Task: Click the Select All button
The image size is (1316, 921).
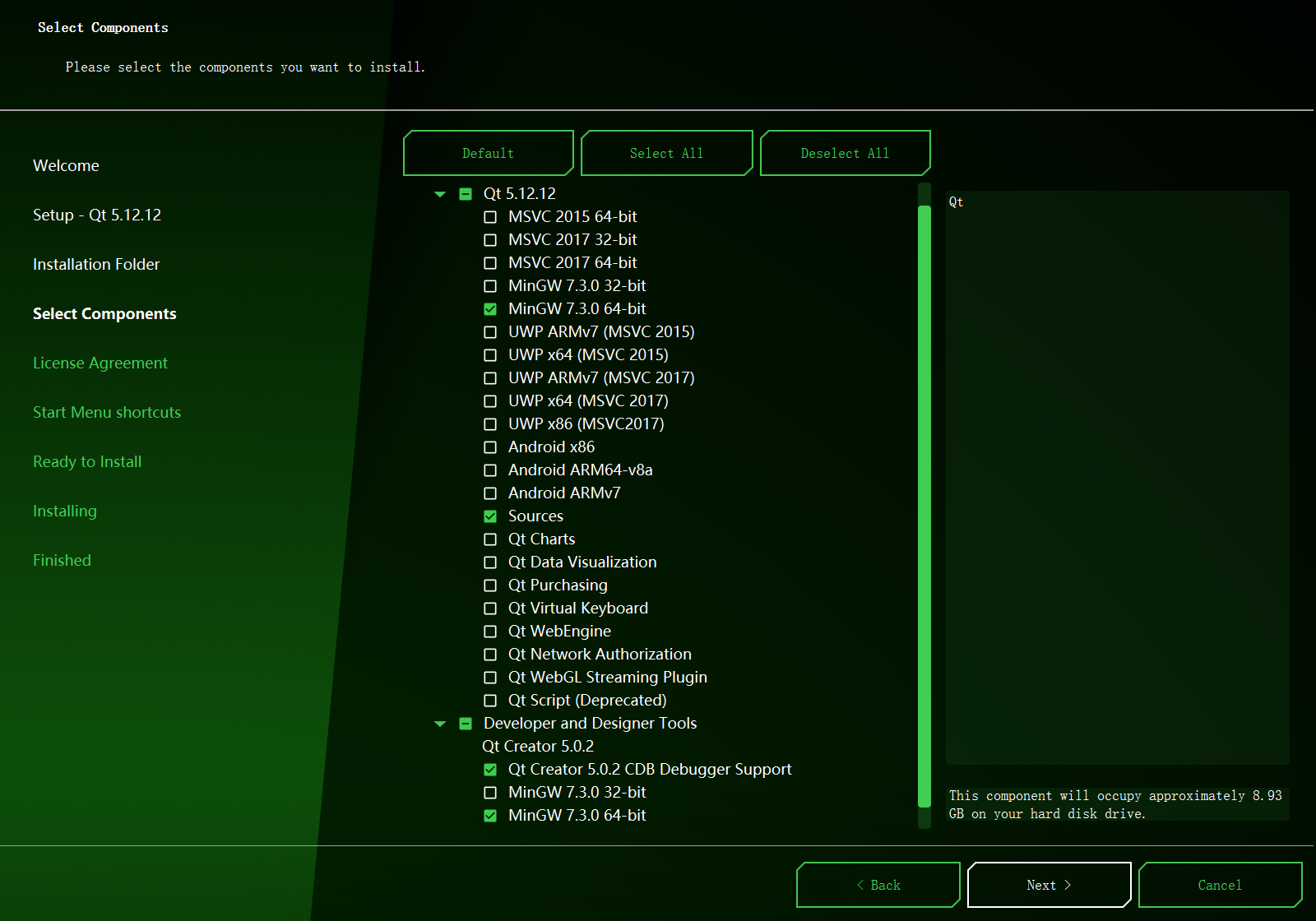Action: (666, 153)
